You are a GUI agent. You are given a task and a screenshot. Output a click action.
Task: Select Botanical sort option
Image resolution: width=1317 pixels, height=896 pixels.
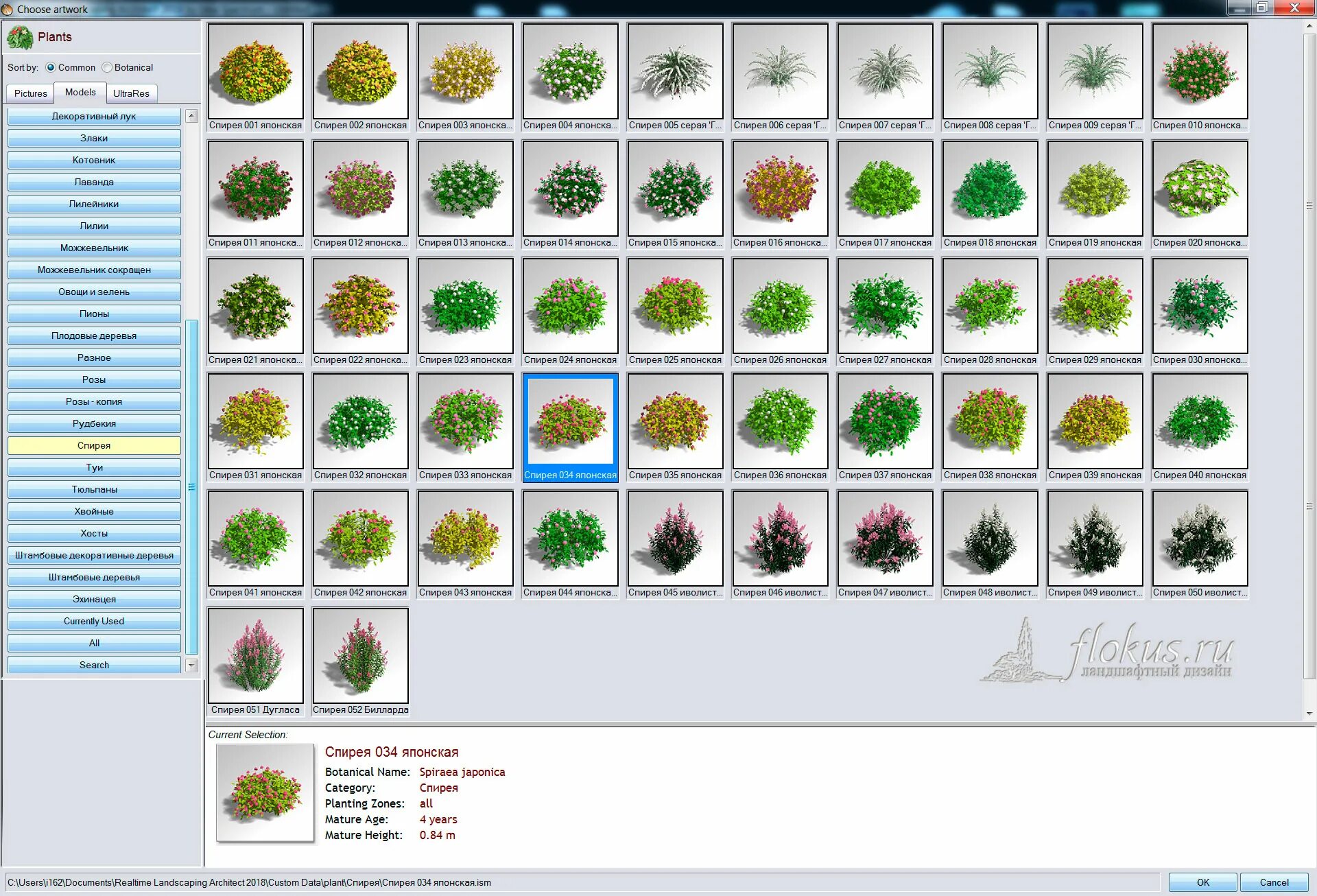107,67
